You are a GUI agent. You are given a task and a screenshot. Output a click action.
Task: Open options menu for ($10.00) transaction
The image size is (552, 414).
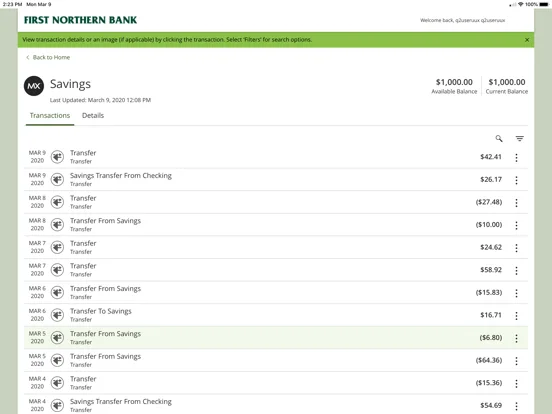[516, 225]
